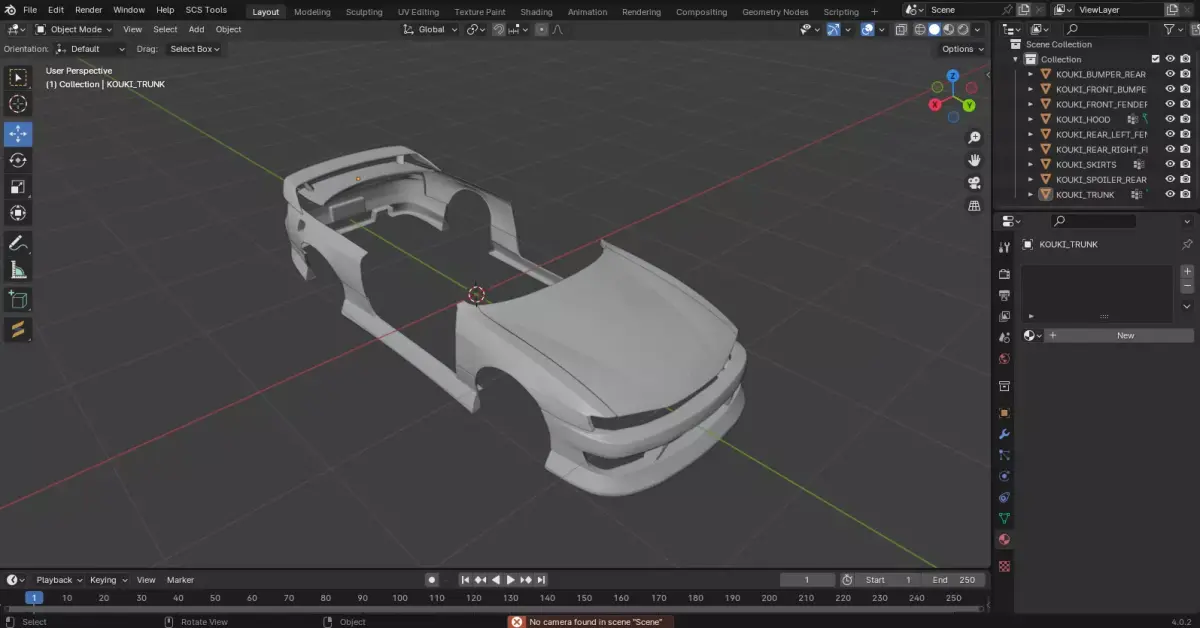Open the Modifiers wrench tab
Viewport: 1200px width, 628px height.
click(1004, 434)
